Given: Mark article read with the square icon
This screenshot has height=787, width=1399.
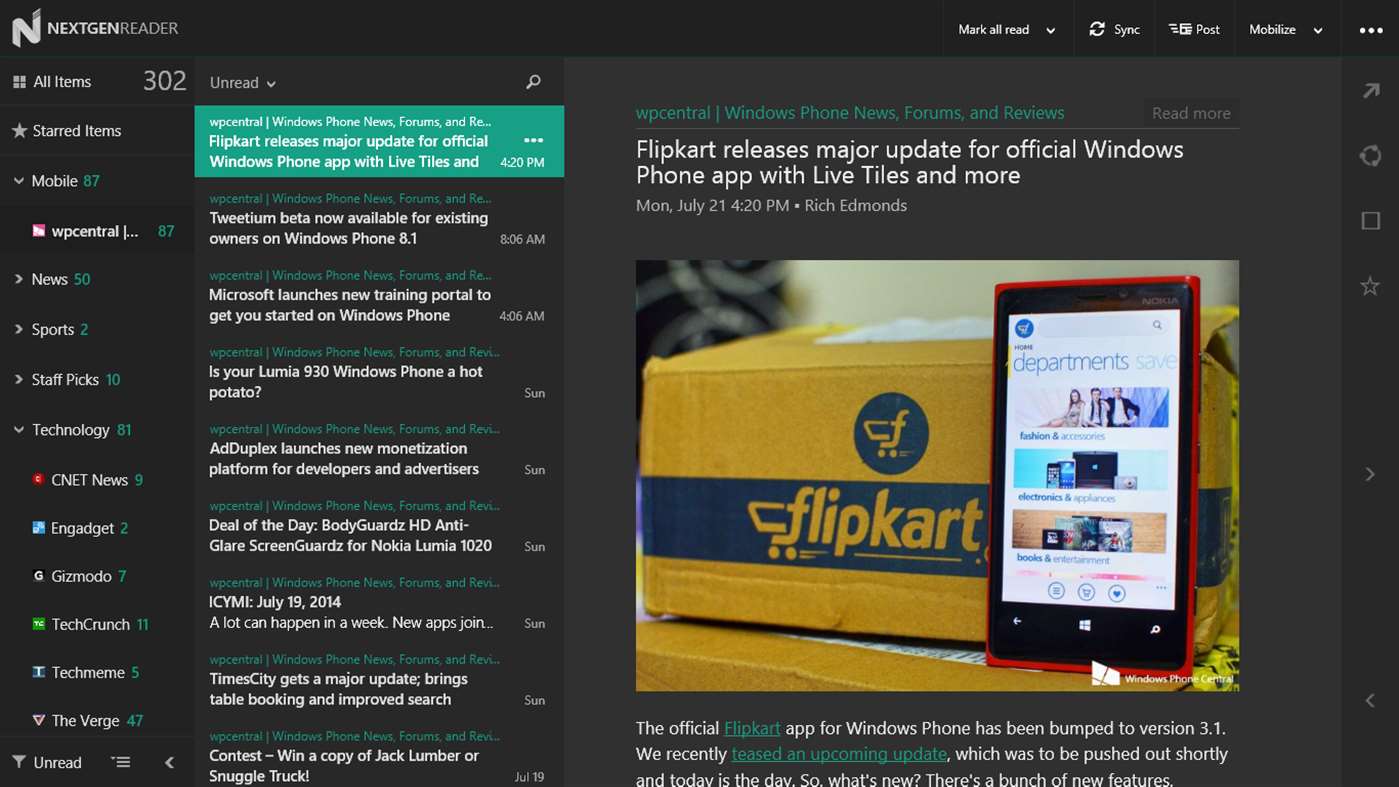Looking at the screenshot, I should tap(1370, 221).
